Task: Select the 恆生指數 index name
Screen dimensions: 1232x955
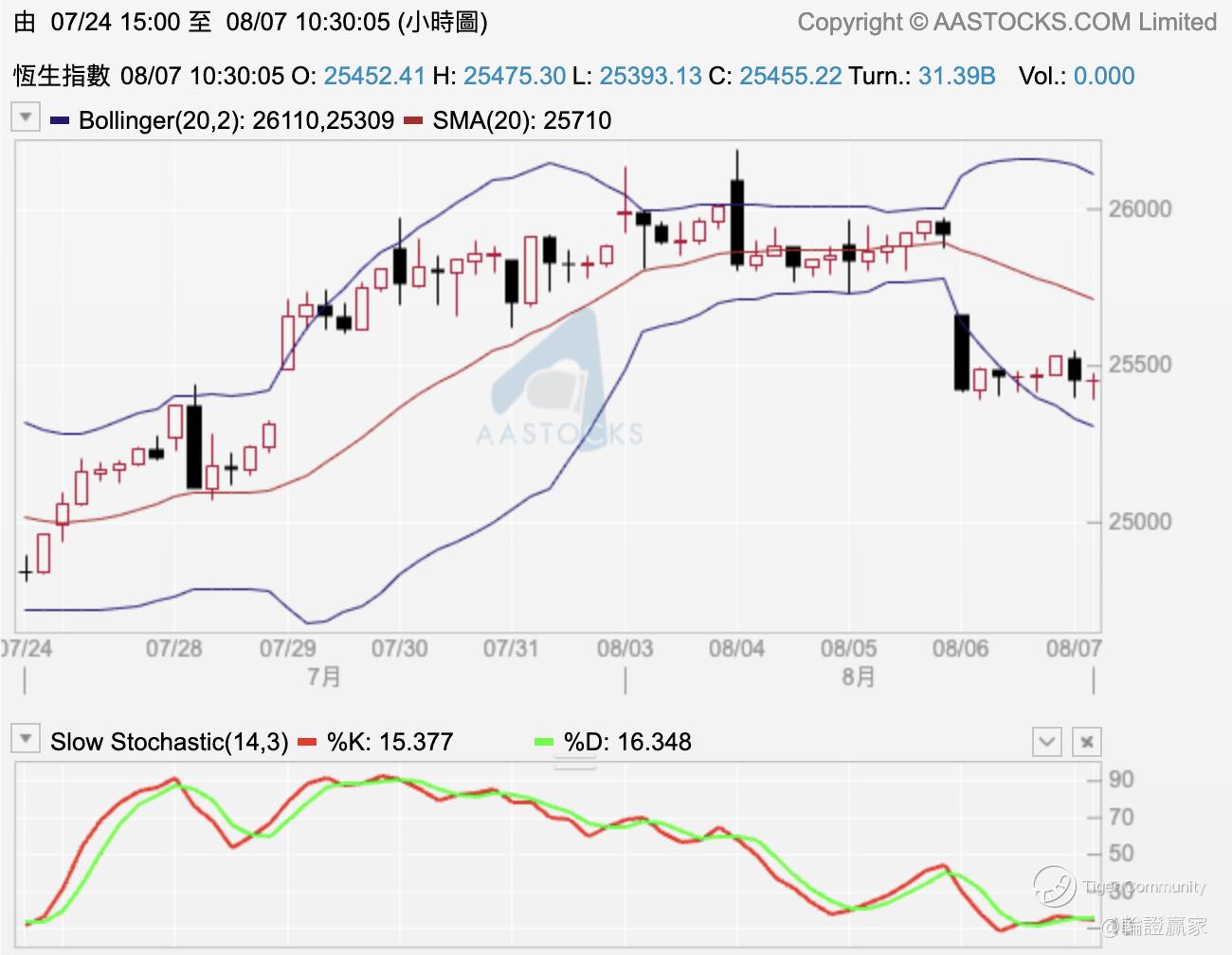Action: tap(62, 76)
